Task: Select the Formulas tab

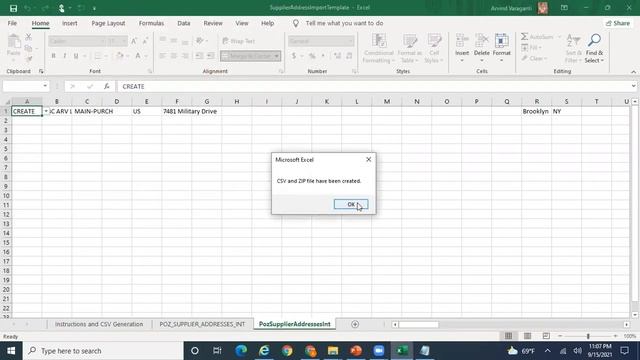Action: pos(151,23)
